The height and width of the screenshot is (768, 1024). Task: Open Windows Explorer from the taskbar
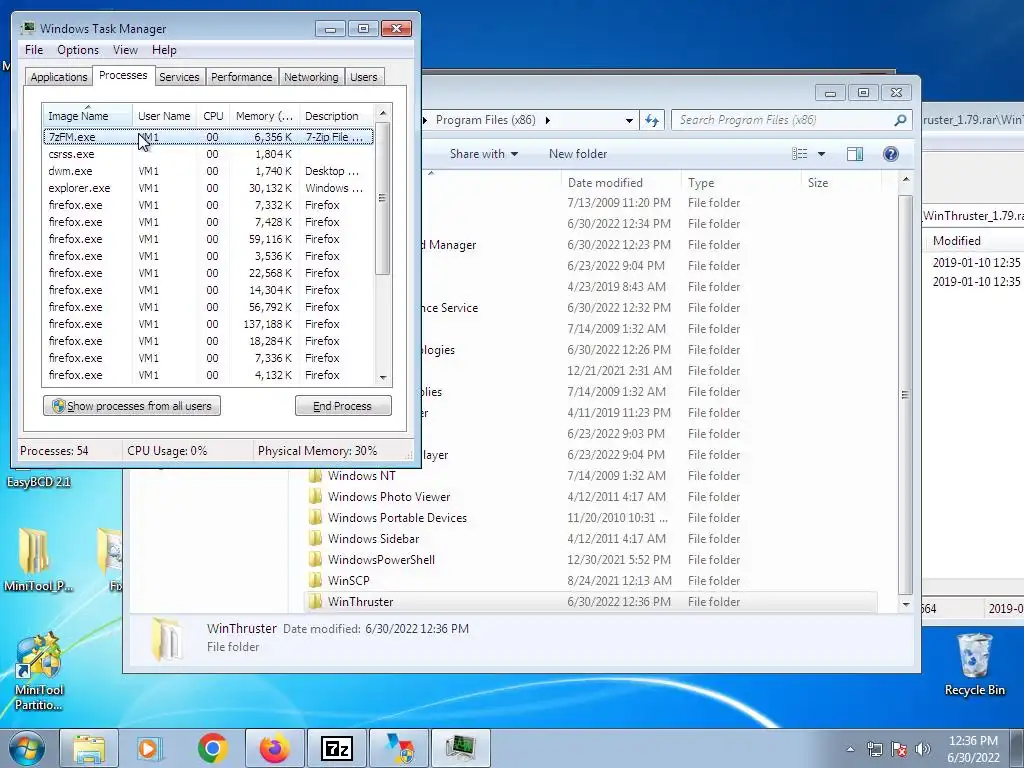pos(89,748)
